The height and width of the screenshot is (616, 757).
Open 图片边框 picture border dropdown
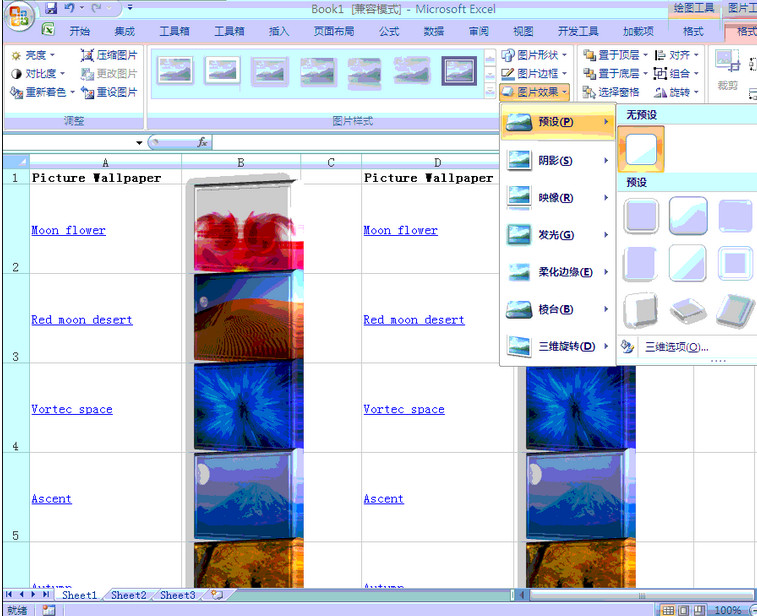[x=534, y=74]
